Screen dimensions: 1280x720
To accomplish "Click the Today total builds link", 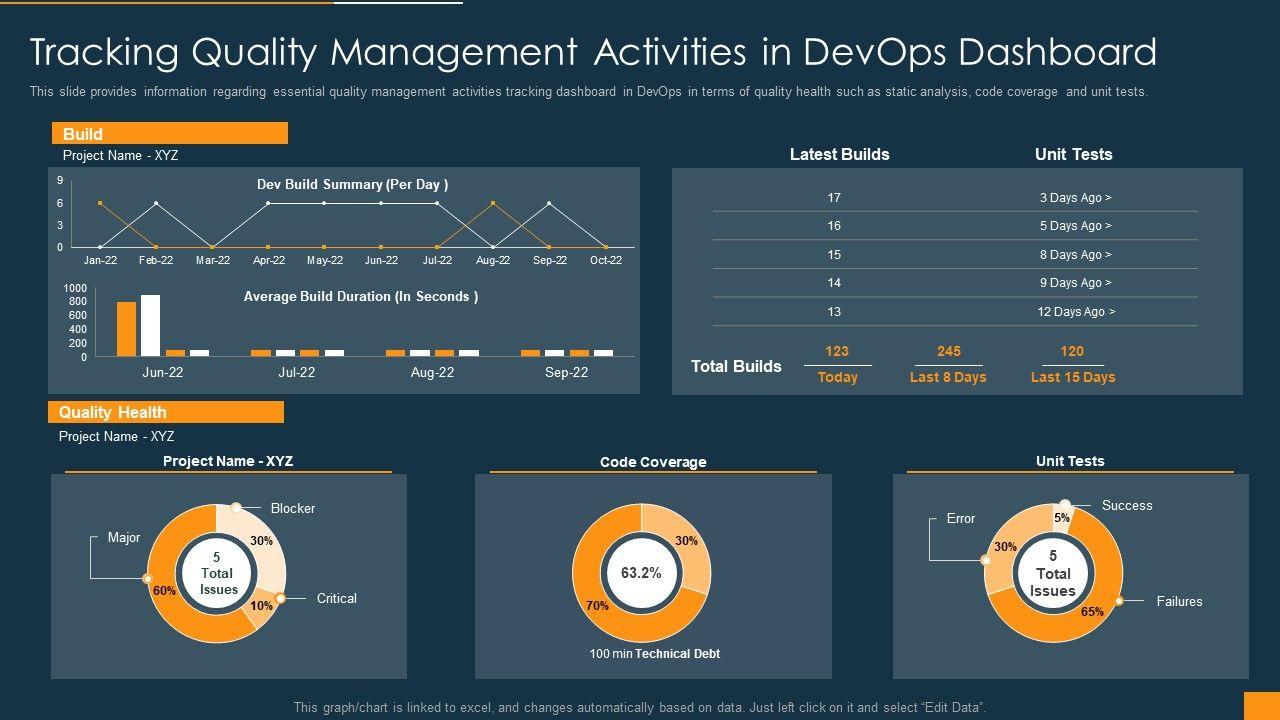I will pos(837,377).
